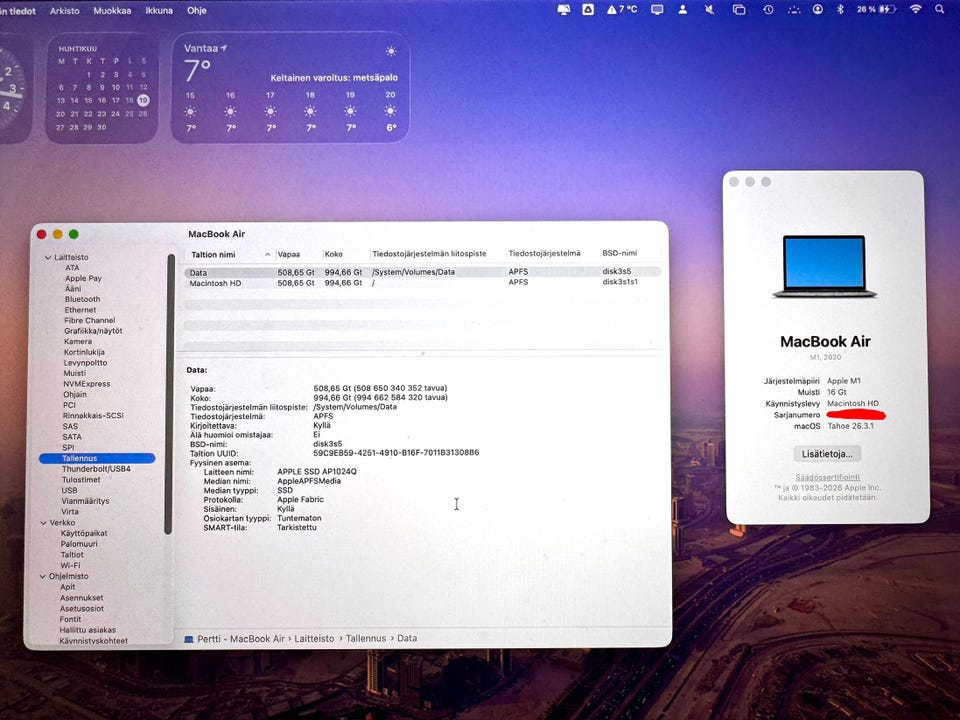Screen dimensions: 960x720
Task: Select Tallennus in the sidebar
Action: click(x=97, y=458)
